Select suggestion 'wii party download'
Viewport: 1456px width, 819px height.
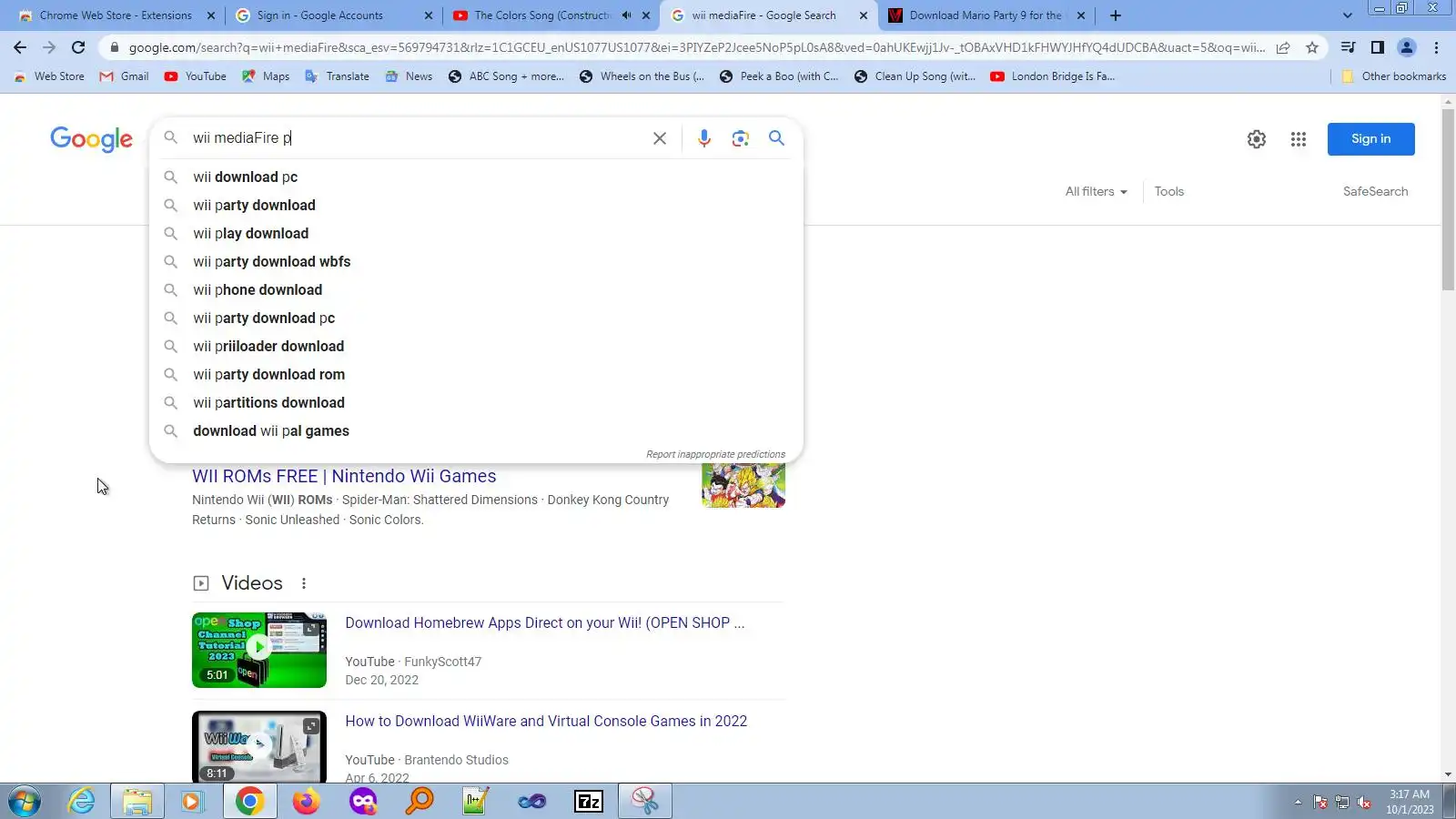476,206
